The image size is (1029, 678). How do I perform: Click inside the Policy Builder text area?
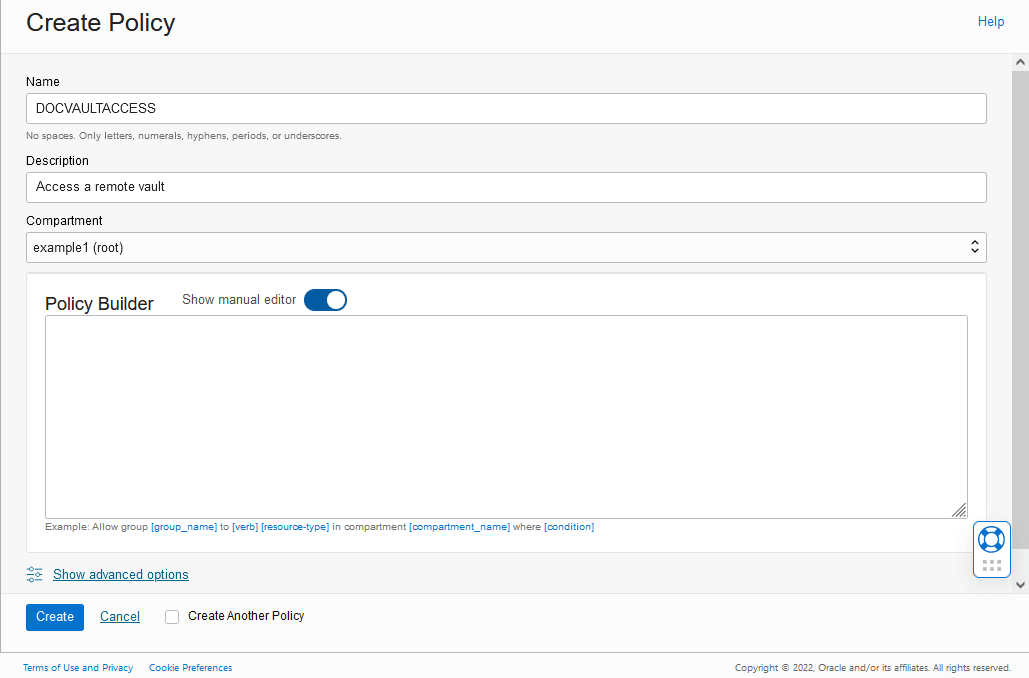(505, 415)
